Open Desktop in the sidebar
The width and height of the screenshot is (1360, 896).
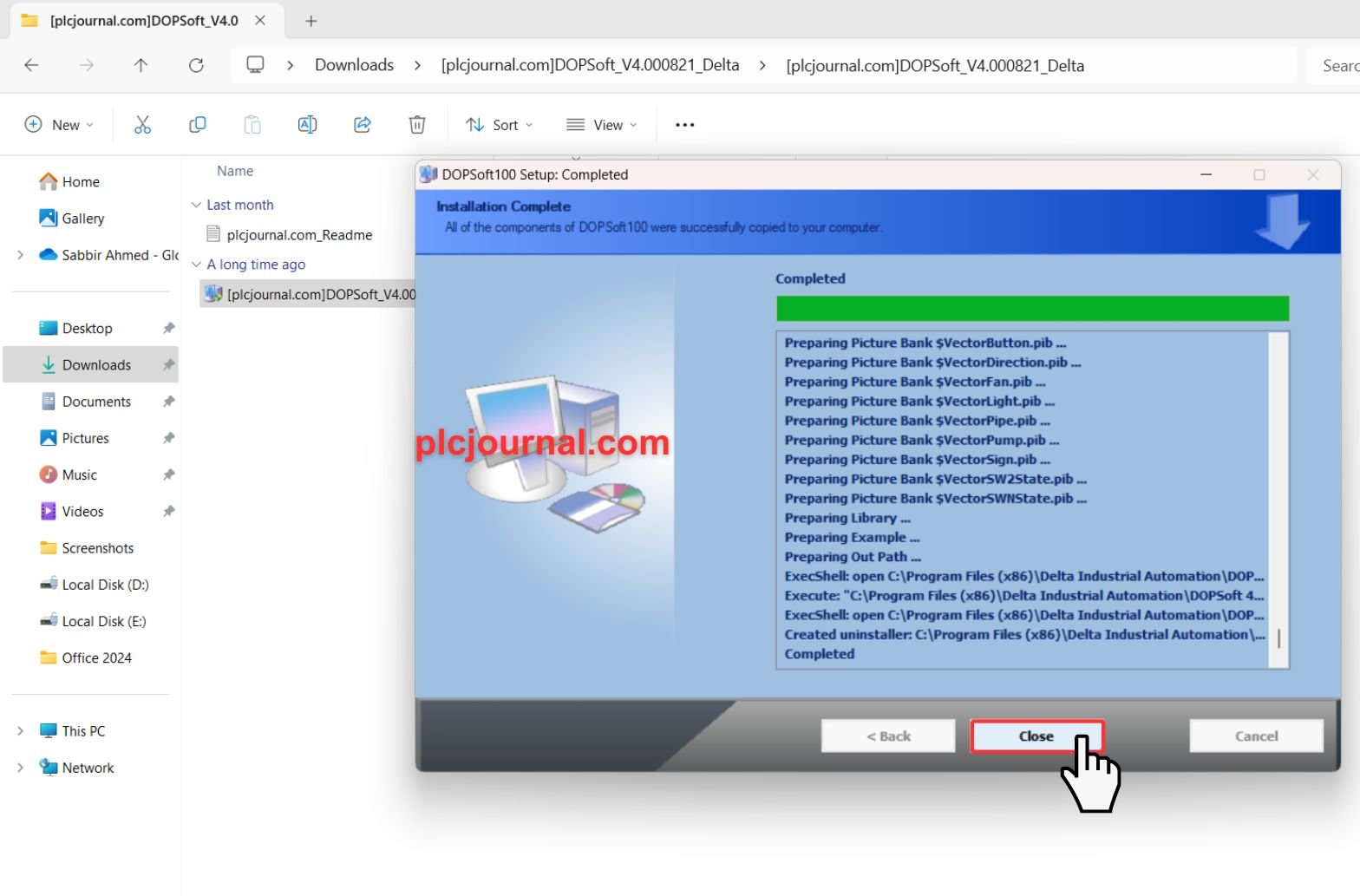pos(76,328)
